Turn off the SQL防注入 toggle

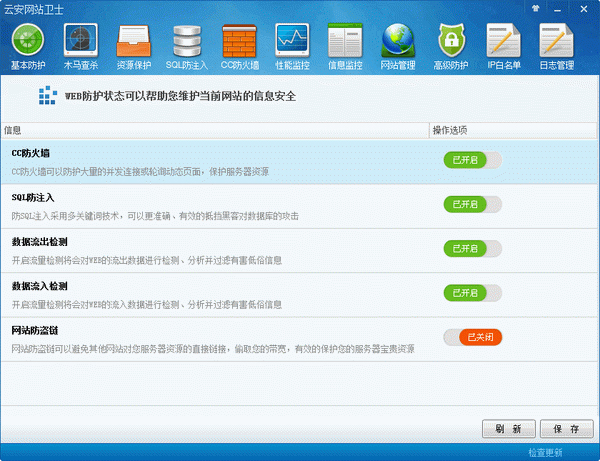(472, 204)
